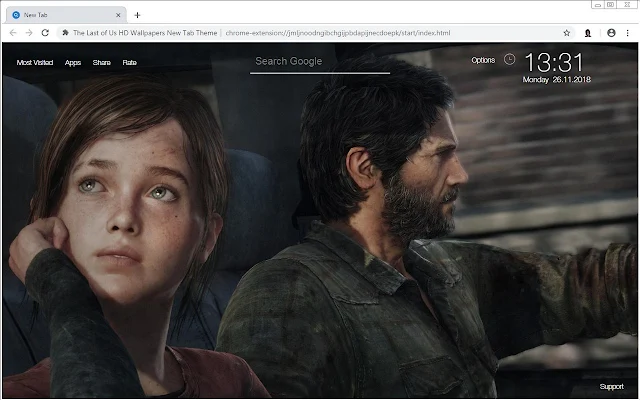
Task: Open the Options link
Action: [x=483, y=60]
